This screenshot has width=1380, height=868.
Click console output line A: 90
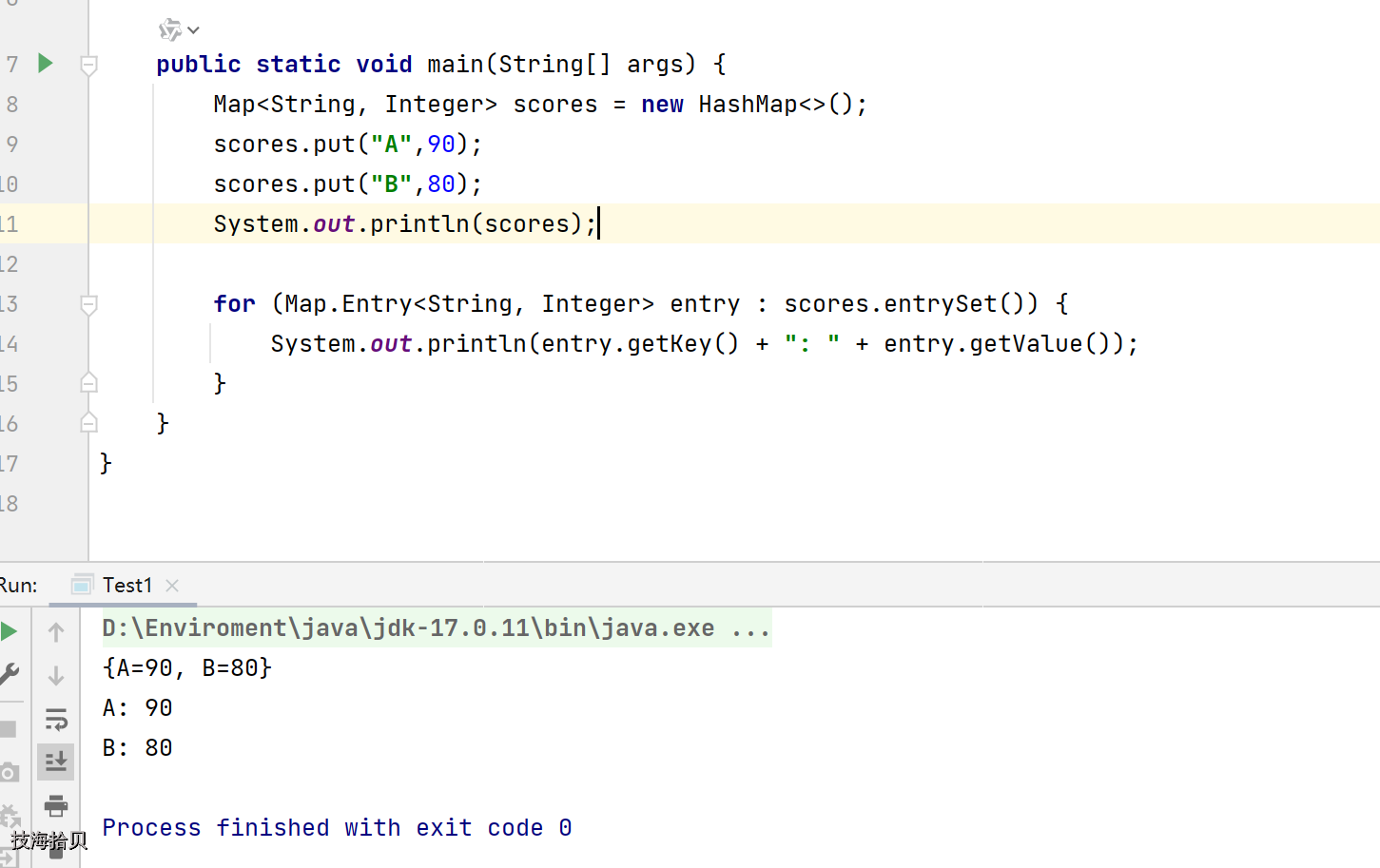(x=138, y=708)
